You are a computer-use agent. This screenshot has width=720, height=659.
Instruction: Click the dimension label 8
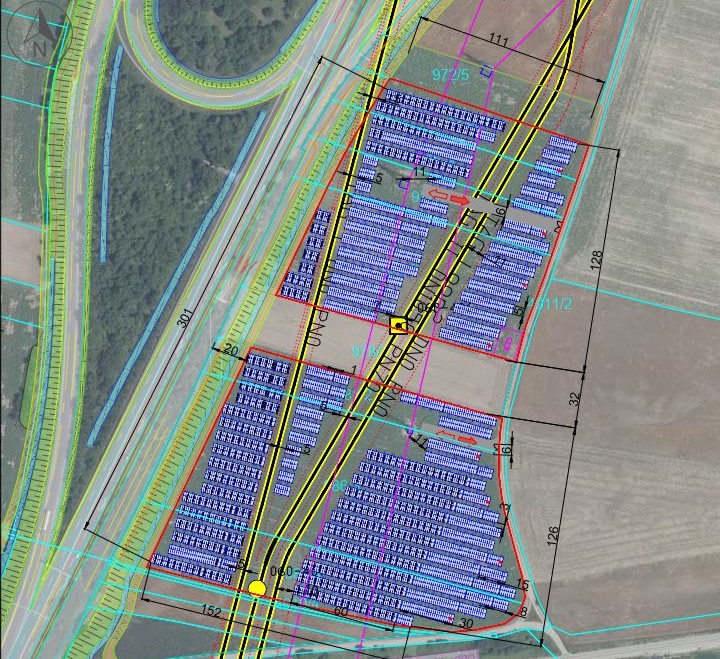coord(523,611)
